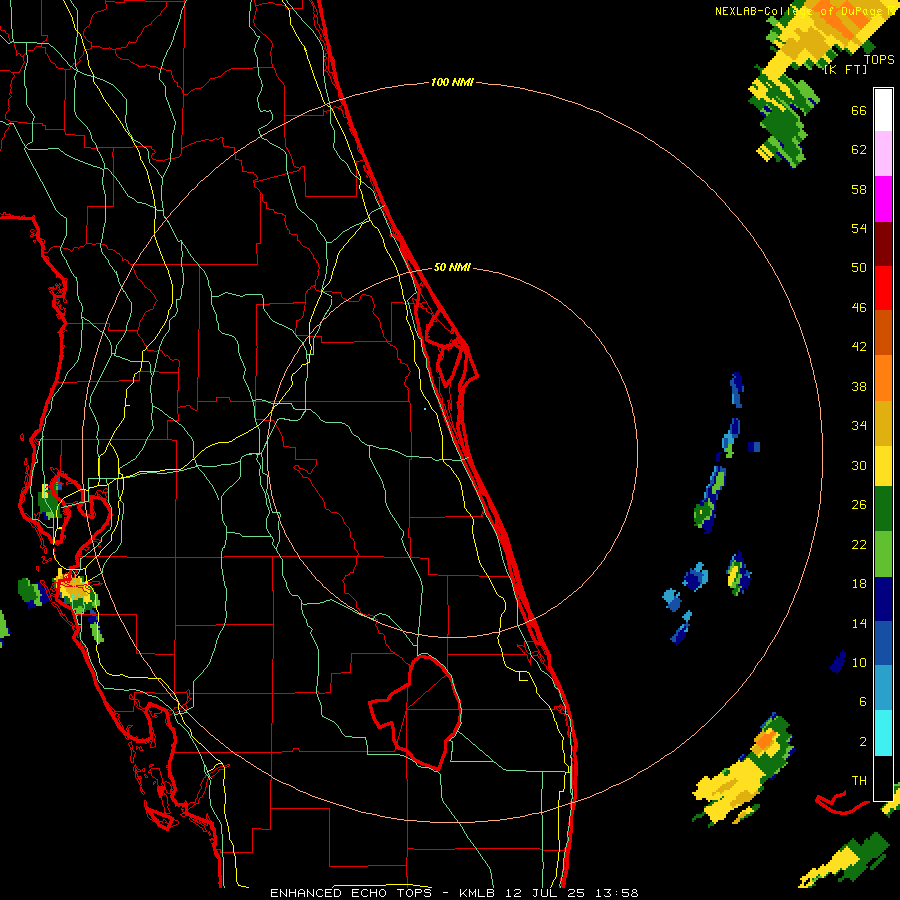This screenshot has height=900, width=900.
Task: Click the "58" legend value
Action: [859, 189]
